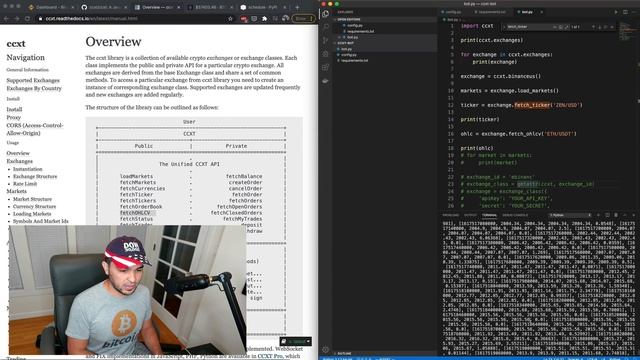This screenshot has height=360, width=640.
Task: Toggle Use Regular Expression in find widget
Action: (x=567, y=27)
